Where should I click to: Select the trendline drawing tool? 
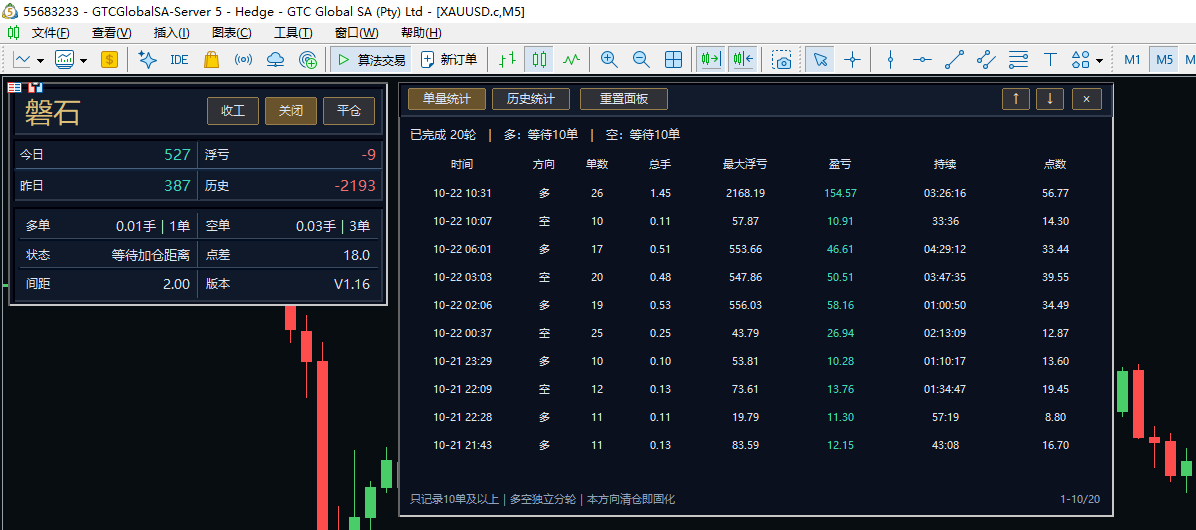coord(954,59)
